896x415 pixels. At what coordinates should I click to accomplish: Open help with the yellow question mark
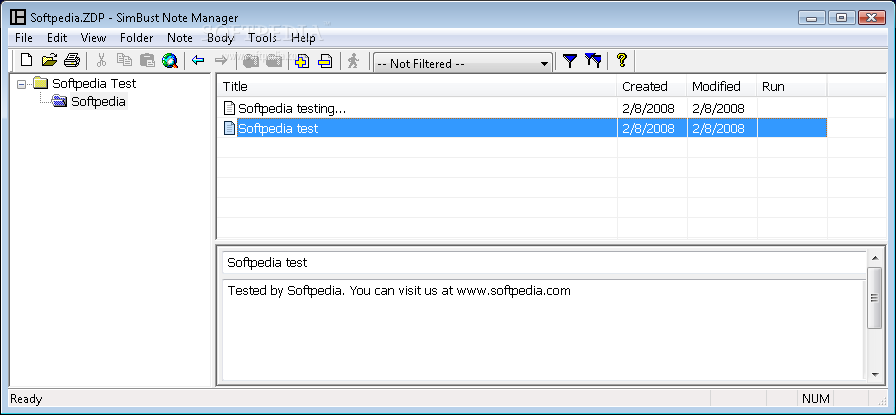pyautogui.click(x=622, y=59)
